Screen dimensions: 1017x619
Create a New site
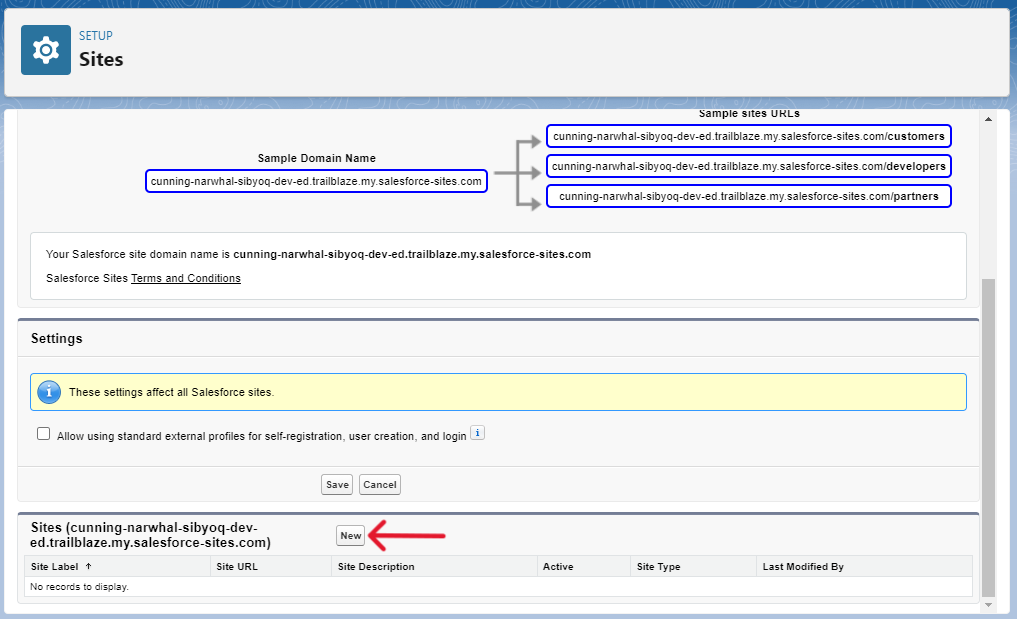pos(351,536)
